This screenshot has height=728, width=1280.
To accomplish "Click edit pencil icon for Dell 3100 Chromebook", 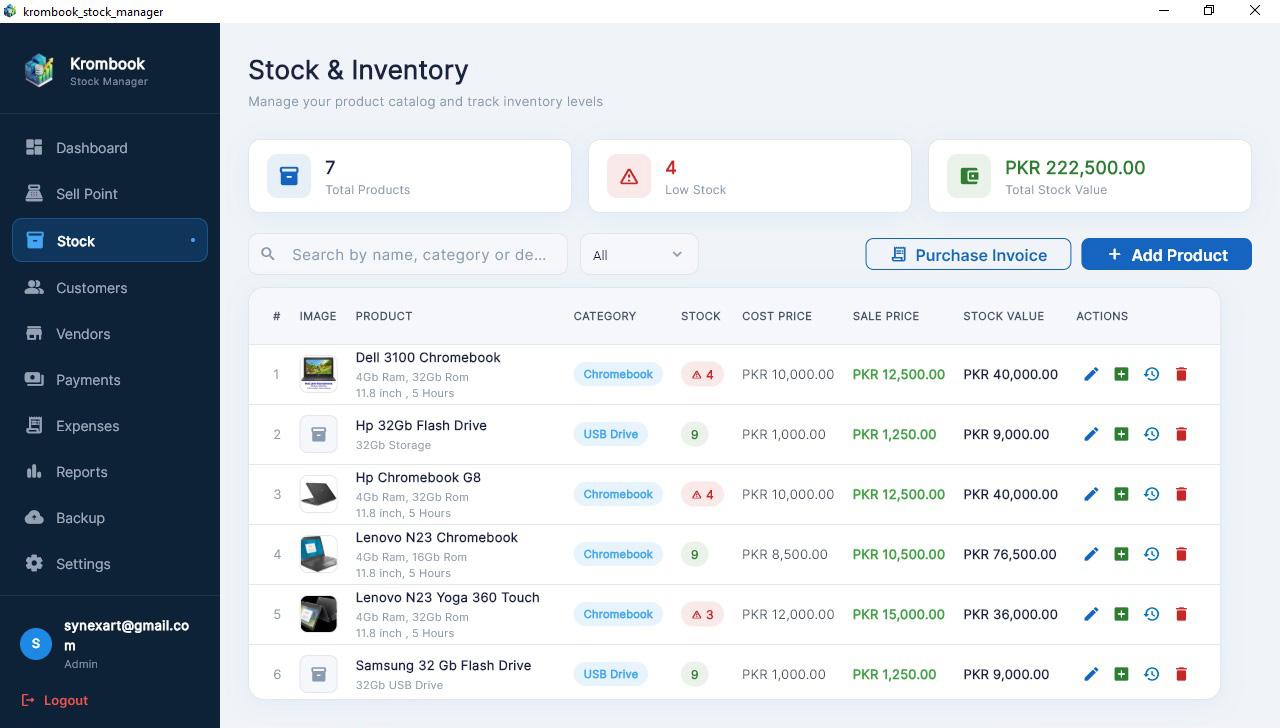I will (x=1091, y=374).
